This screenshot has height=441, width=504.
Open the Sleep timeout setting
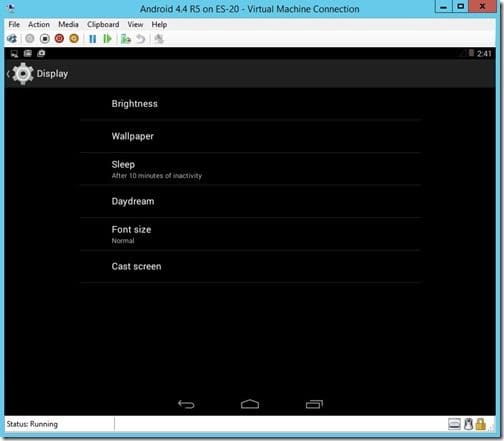coord(251,169)
